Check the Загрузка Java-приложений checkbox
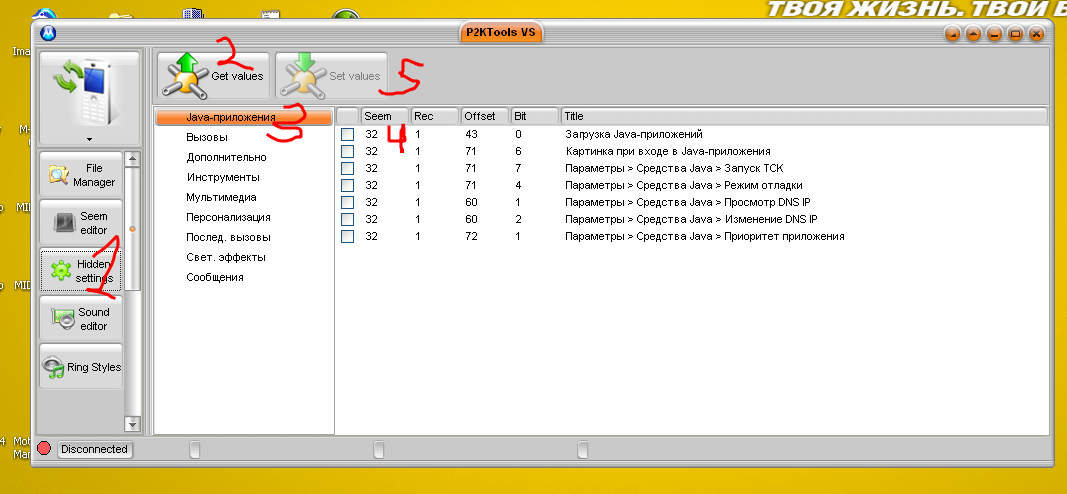Image resolution: width=1067 pixels, height=494 pixels. [x=348, y=134]
